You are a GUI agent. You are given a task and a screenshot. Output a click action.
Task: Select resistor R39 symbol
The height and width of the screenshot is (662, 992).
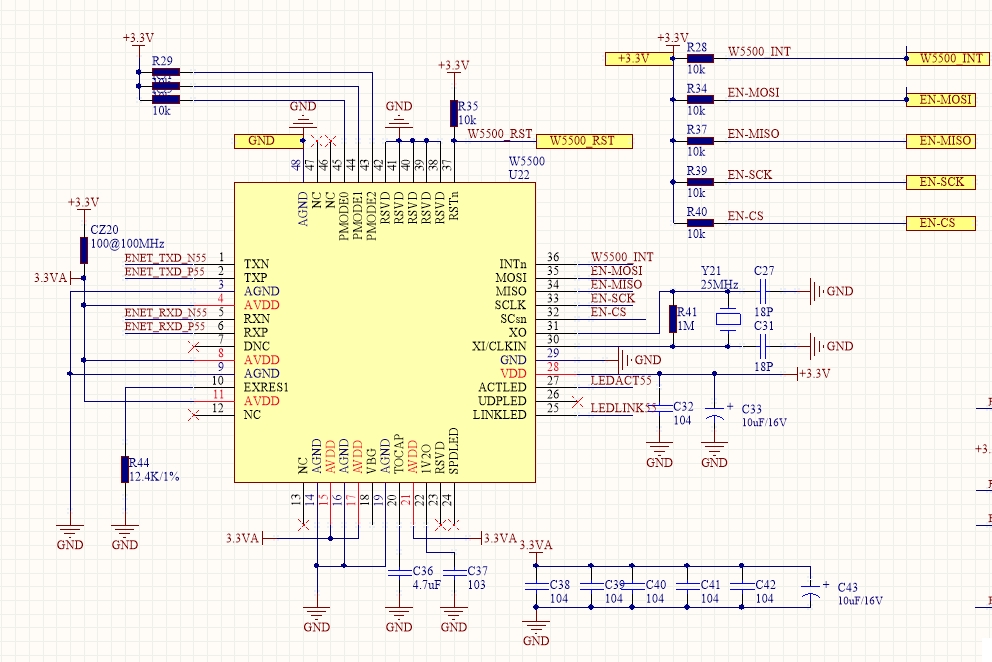700,182
